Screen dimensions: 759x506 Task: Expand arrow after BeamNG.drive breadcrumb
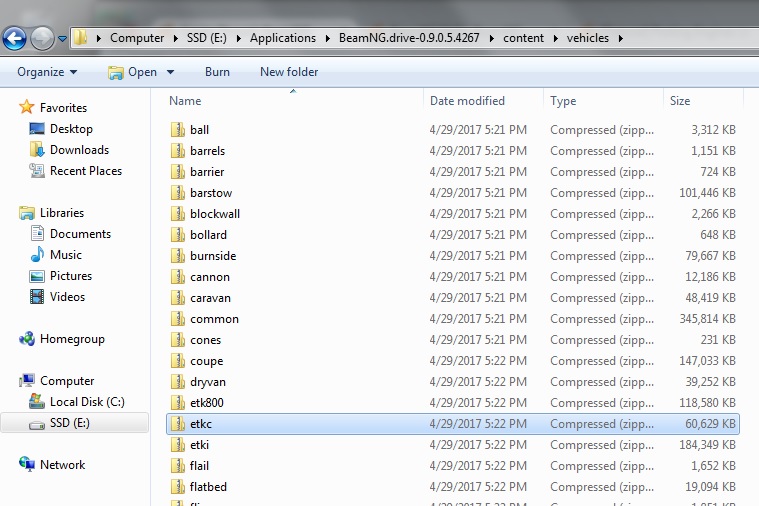pyautogui.click(x=492, y=38)
